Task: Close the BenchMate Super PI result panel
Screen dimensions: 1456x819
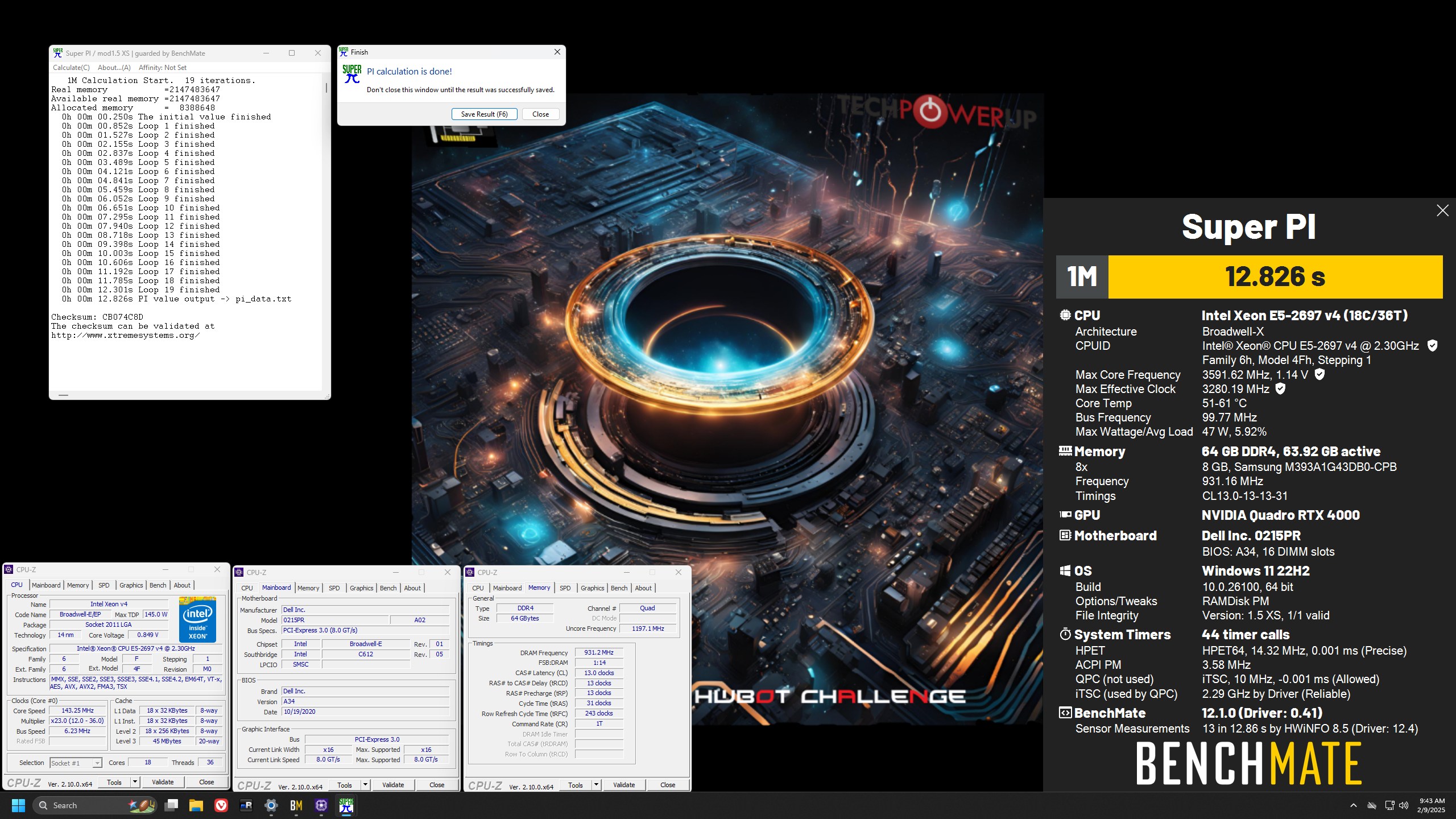Action: (x=1442, y=210)
